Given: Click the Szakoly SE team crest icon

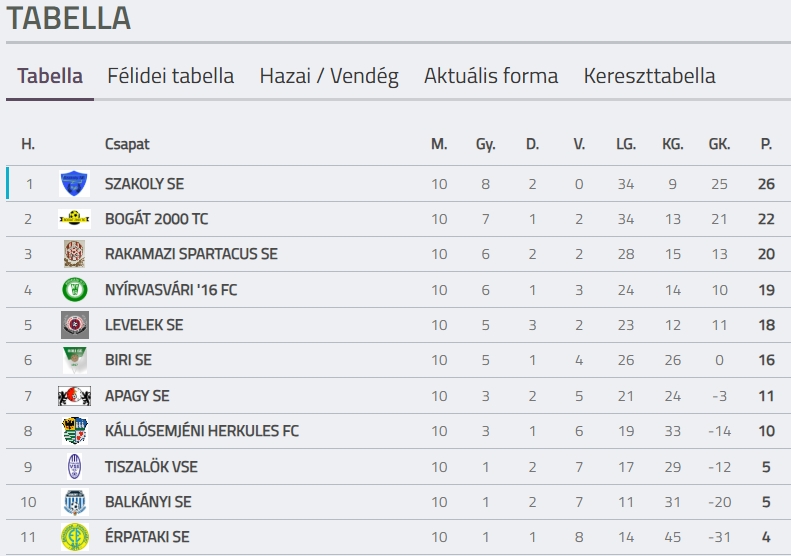Looking at the screenshot, I should (74, 184).
